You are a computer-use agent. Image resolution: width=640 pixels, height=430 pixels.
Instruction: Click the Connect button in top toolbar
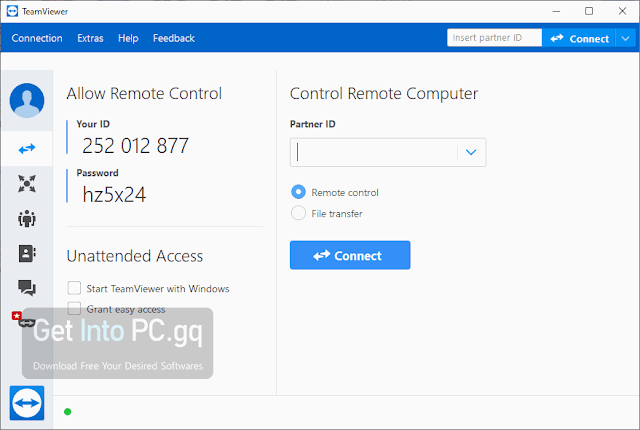(x=579, y=38)
